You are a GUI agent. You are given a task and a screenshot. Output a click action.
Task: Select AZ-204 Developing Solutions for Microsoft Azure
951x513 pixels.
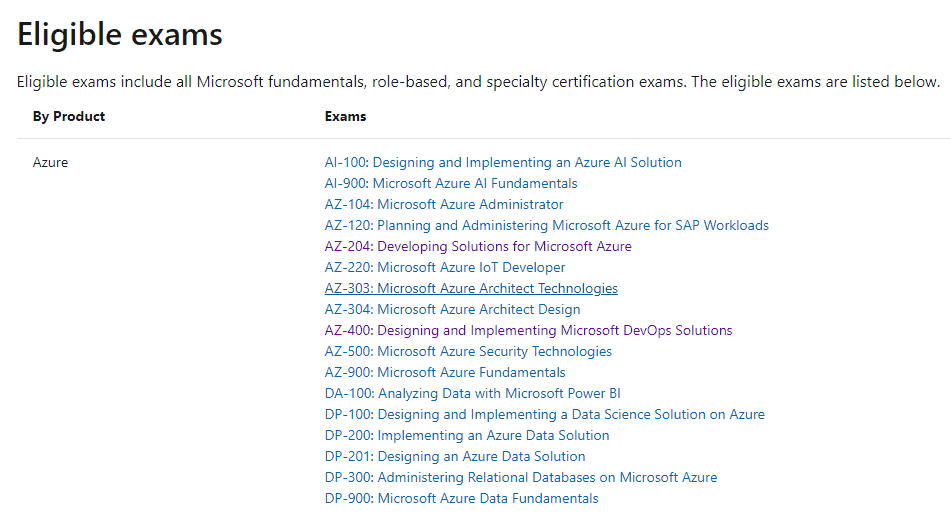478,246
